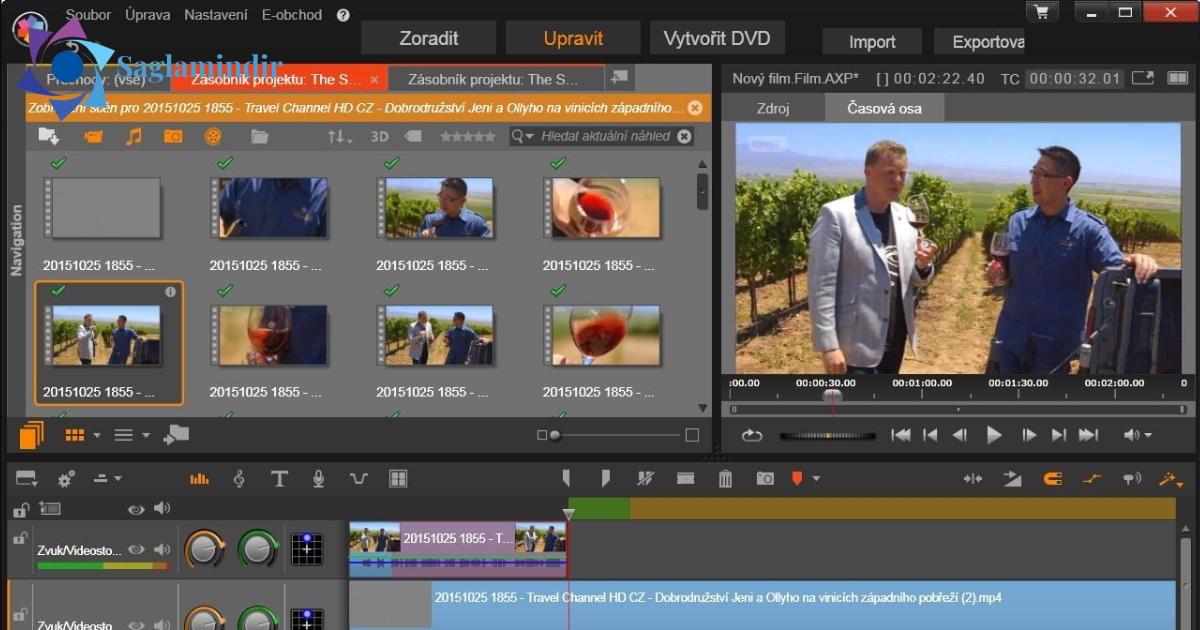Filter library by audio music note icon
This screenshot has height=630, width=1200.
(x=133, y=136)
